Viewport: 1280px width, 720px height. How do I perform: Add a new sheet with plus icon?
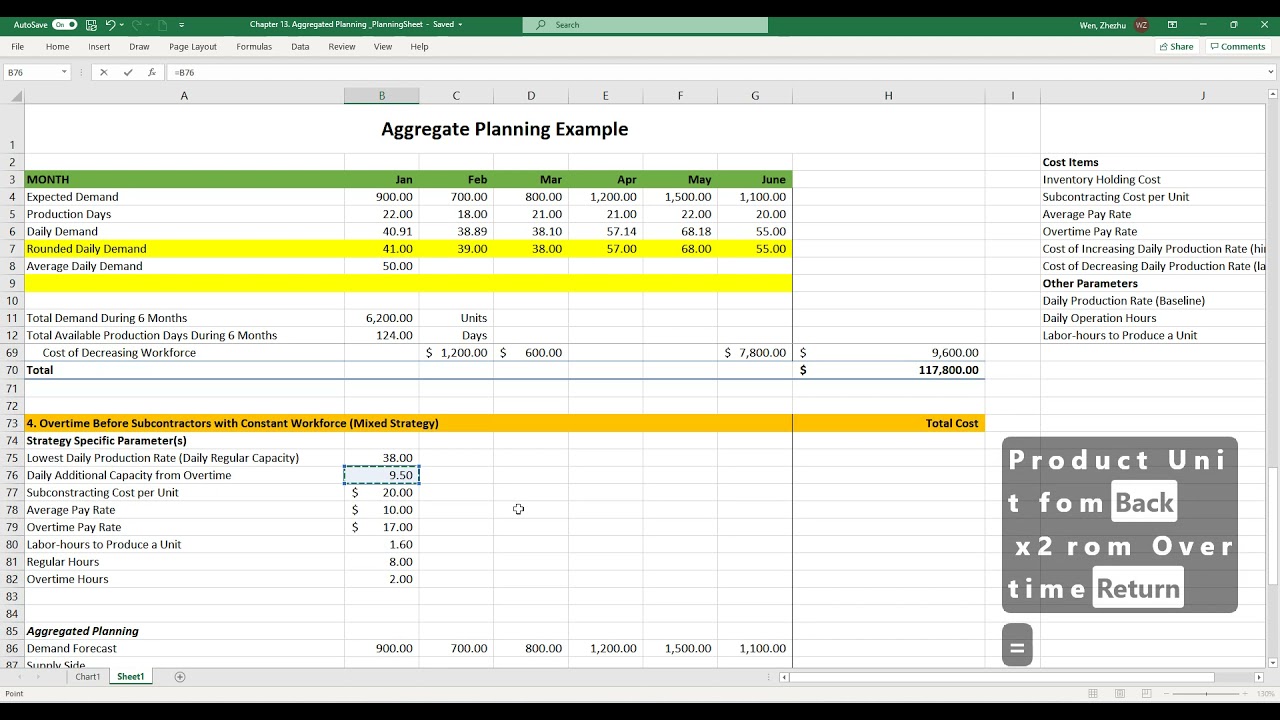click(180, 677)
